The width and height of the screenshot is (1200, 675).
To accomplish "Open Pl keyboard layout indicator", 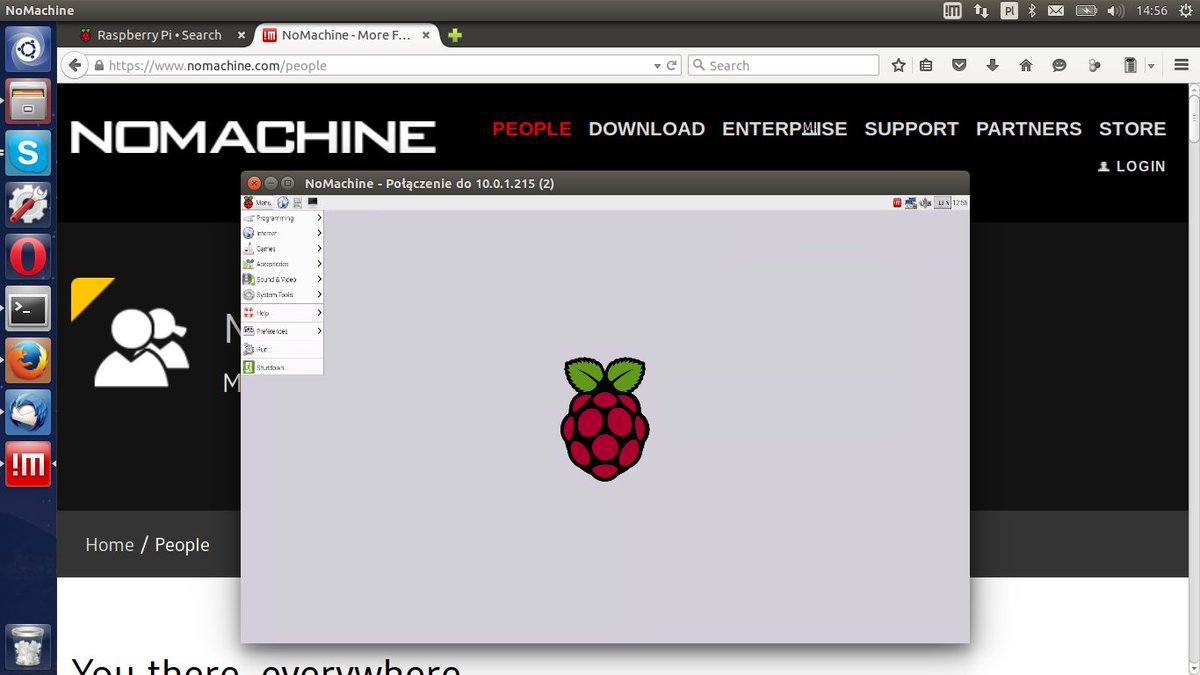I will coord(1009,10).
